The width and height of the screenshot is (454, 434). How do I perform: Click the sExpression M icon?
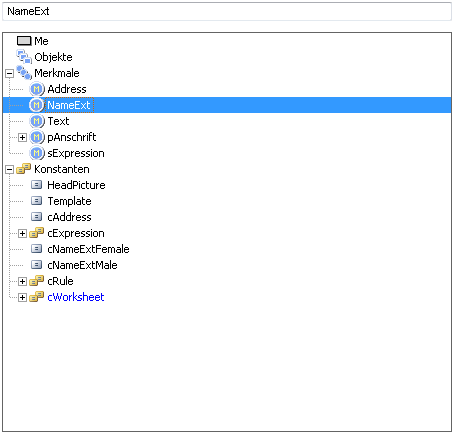coord(37,153)
